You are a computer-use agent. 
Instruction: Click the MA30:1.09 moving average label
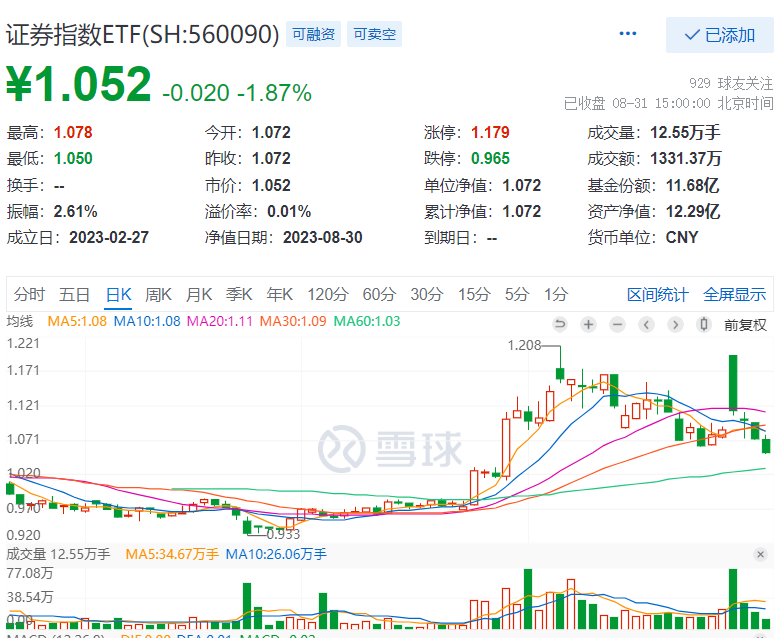pos(293,321)
